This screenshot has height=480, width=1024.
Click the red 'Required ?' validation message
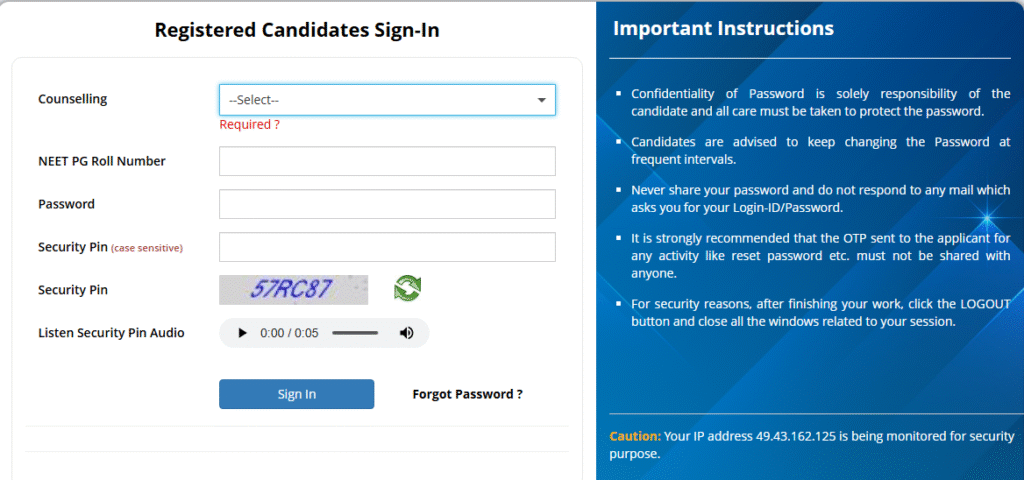[249, 125]
